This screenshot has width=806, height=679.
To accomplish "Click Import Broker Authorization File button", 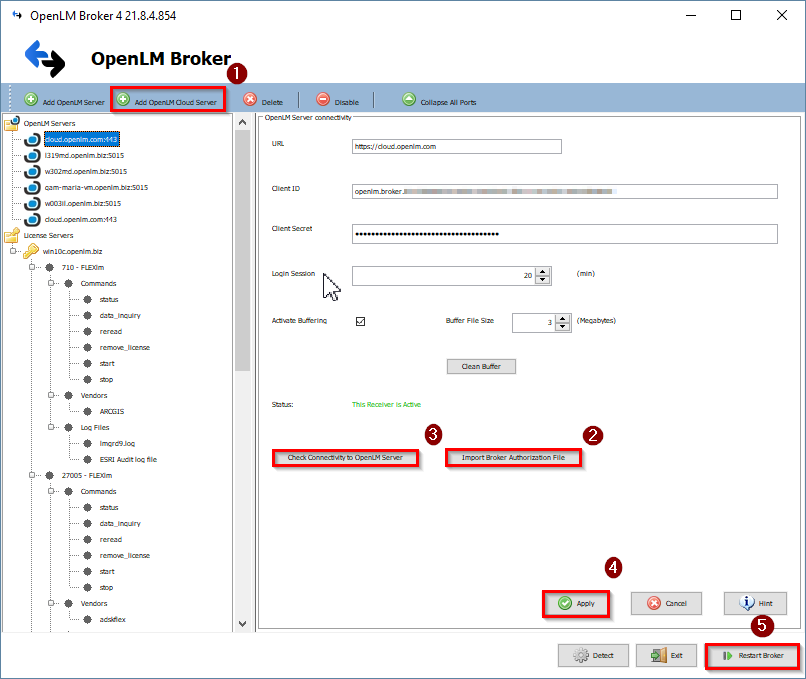I will point(513,458).
